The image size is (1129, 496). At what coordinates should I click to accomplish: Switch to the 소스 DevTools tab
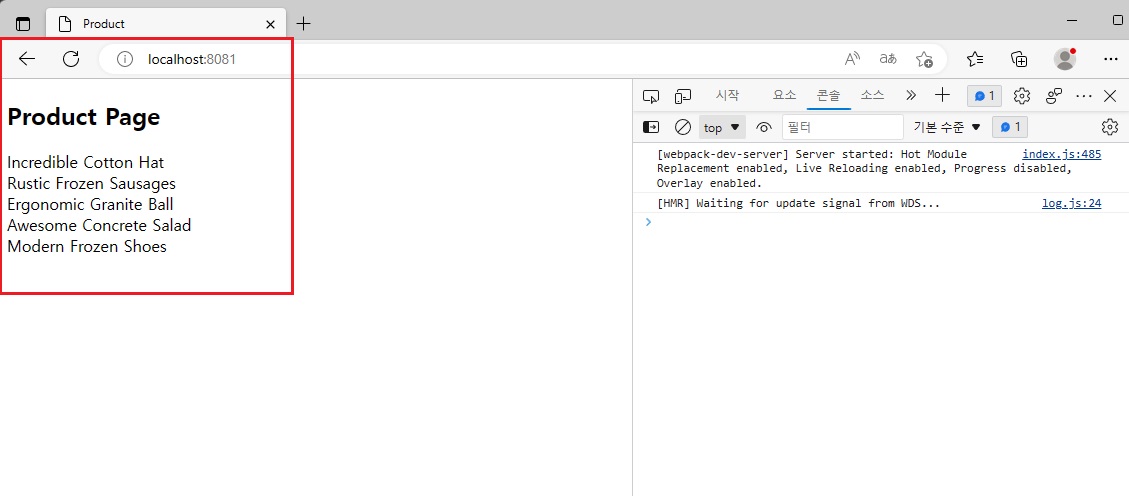pyautogui.click(x=873, y=95)
